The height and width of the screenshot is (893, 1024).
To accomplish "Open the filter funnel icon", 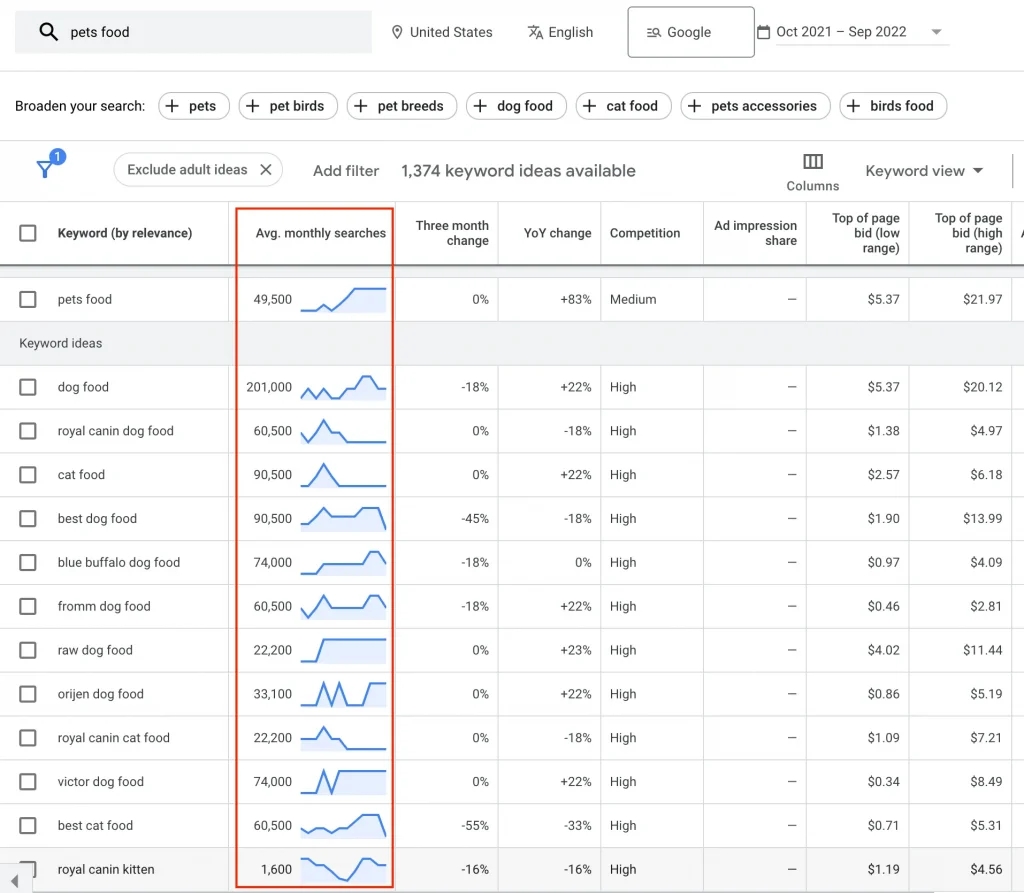I will 45,169.
